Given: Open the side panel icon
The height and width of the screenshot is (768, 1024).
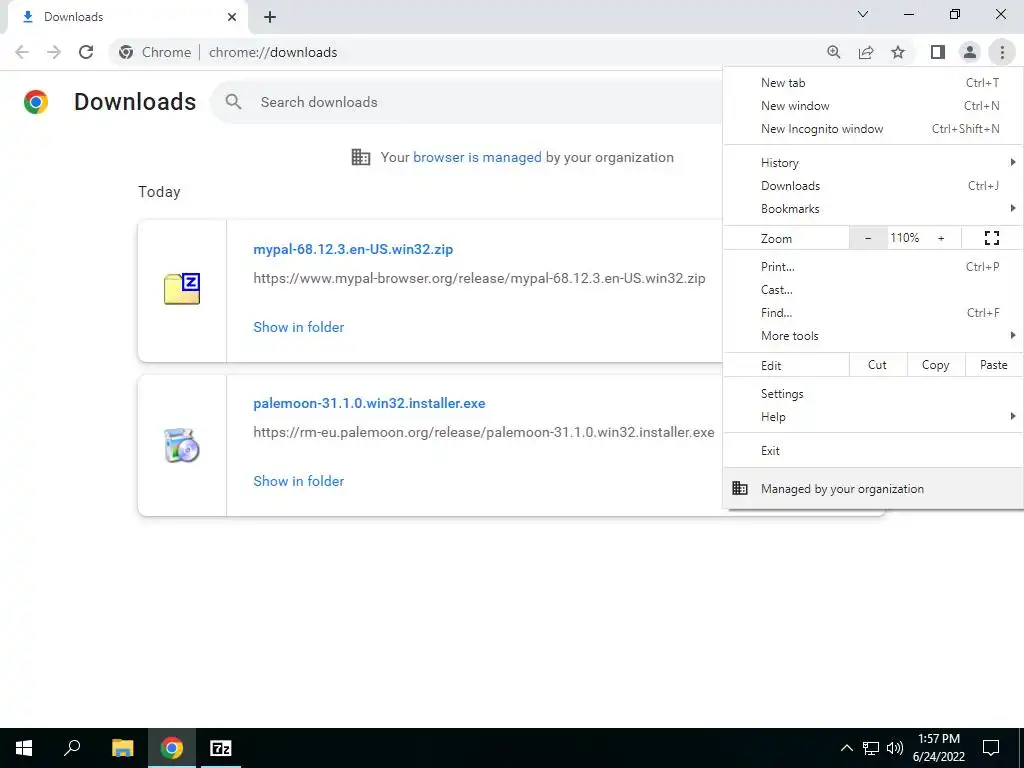Looking at the screenshot, I should (x=938, y=52).
